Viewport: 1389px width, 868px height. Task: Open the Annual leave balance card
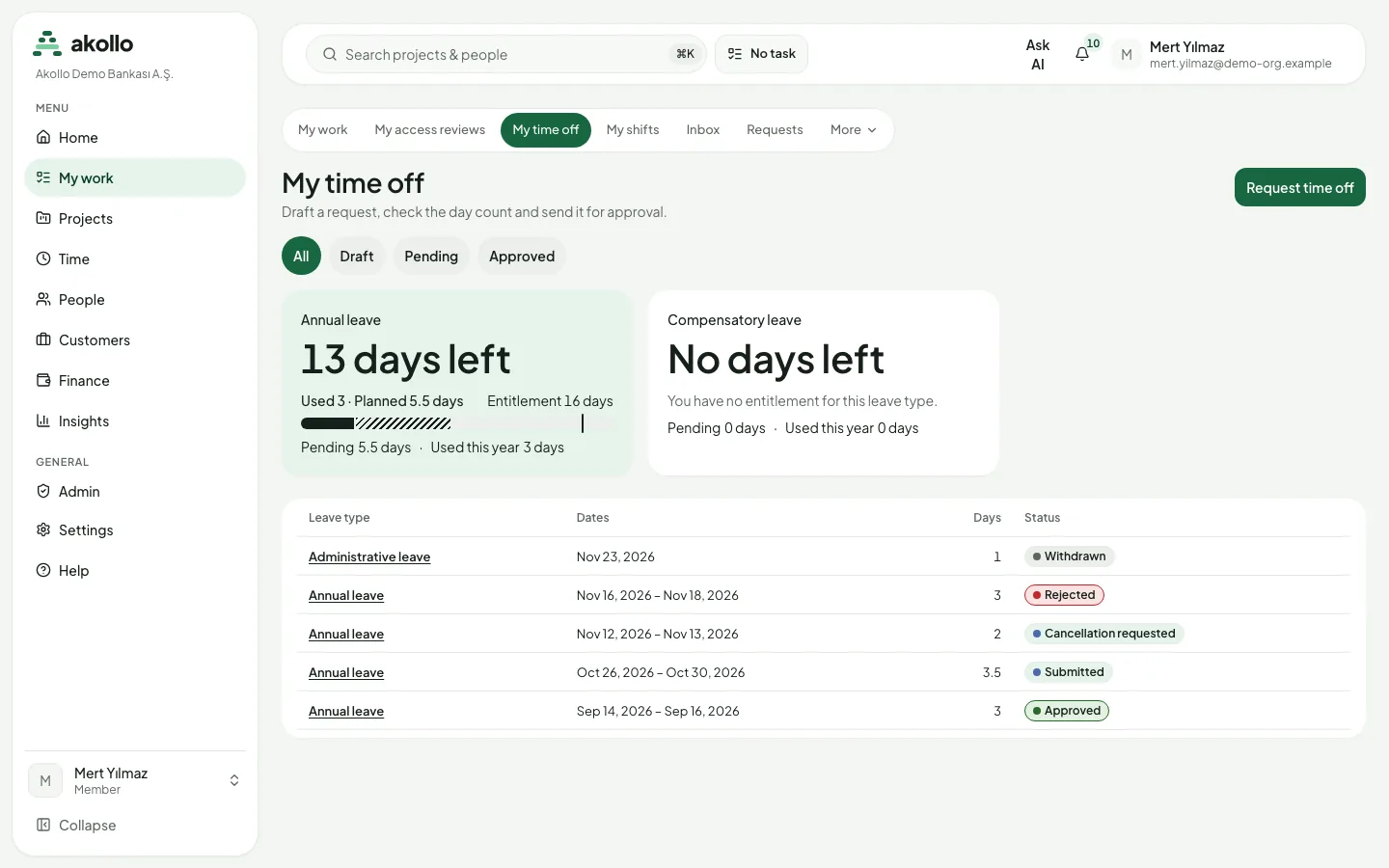457,383
